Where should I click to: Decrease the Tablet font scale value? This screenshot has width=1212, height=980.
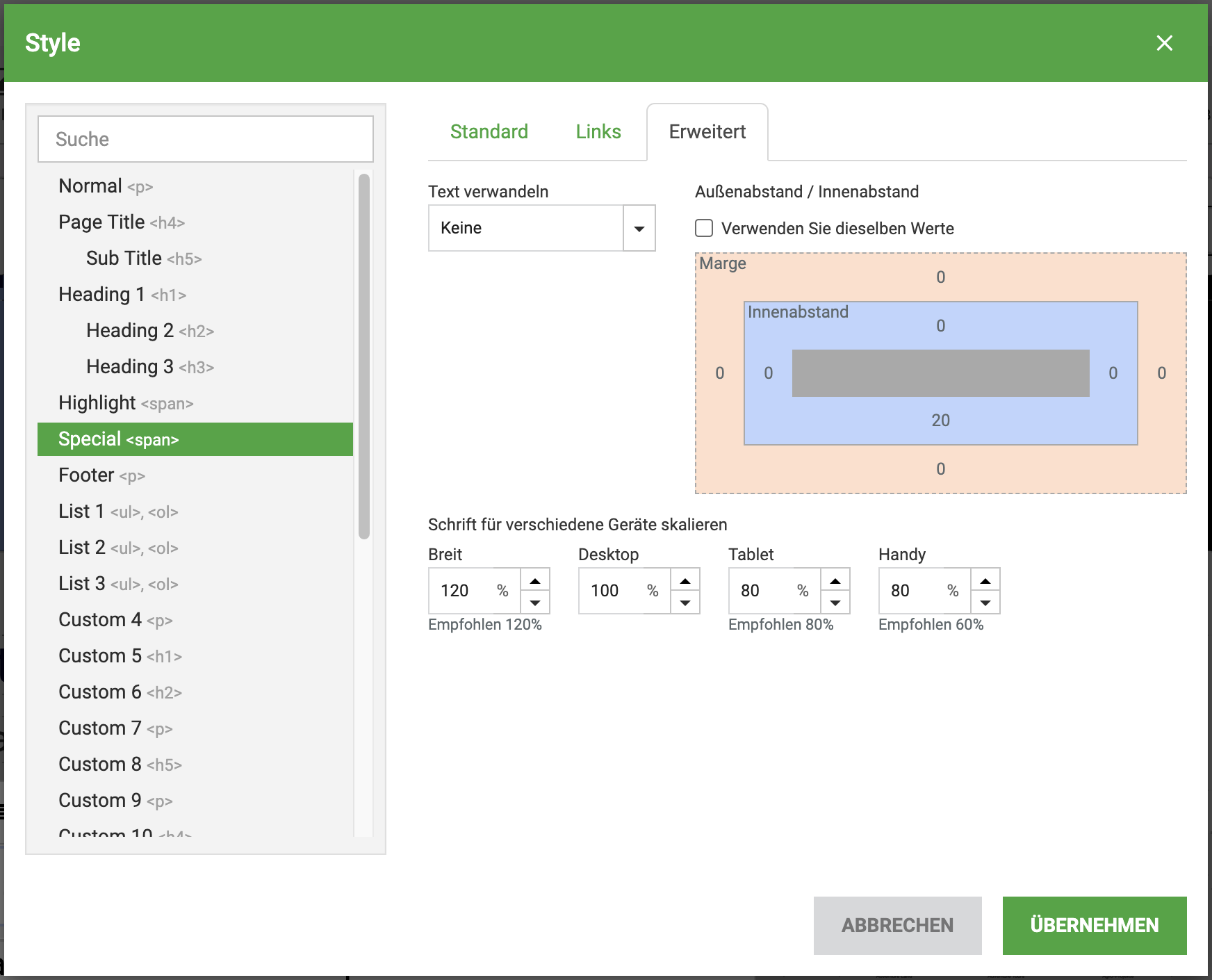(835, 602)
